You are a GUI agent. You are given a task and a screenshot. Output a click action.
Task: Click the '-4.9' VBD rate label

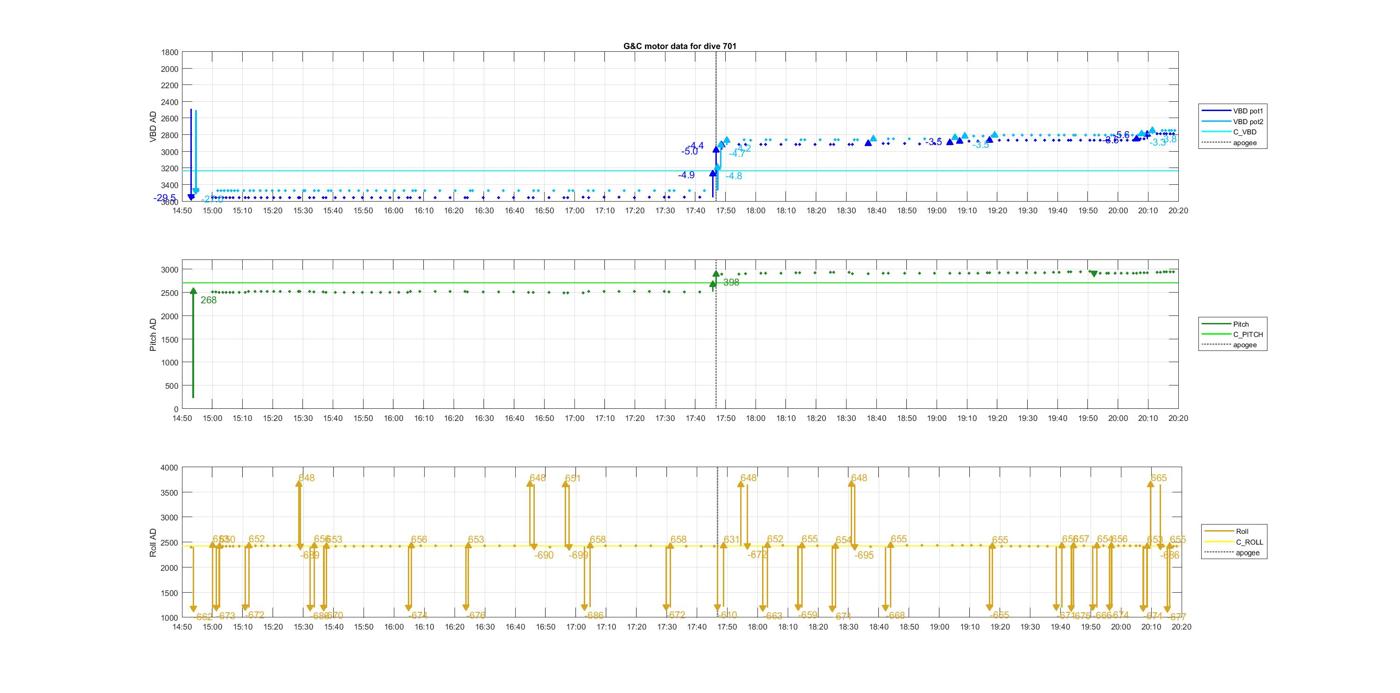click(x=686, y=175)
